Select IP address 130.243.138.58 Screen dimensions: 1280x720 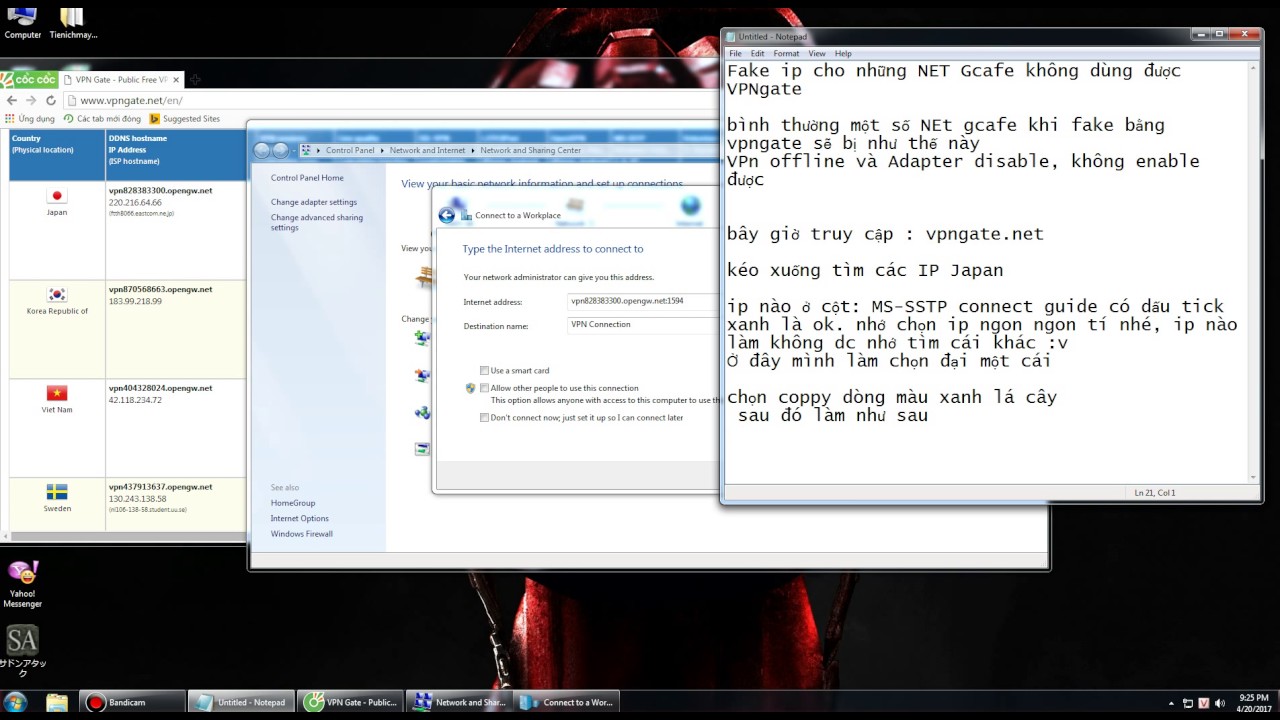(137, 499)
